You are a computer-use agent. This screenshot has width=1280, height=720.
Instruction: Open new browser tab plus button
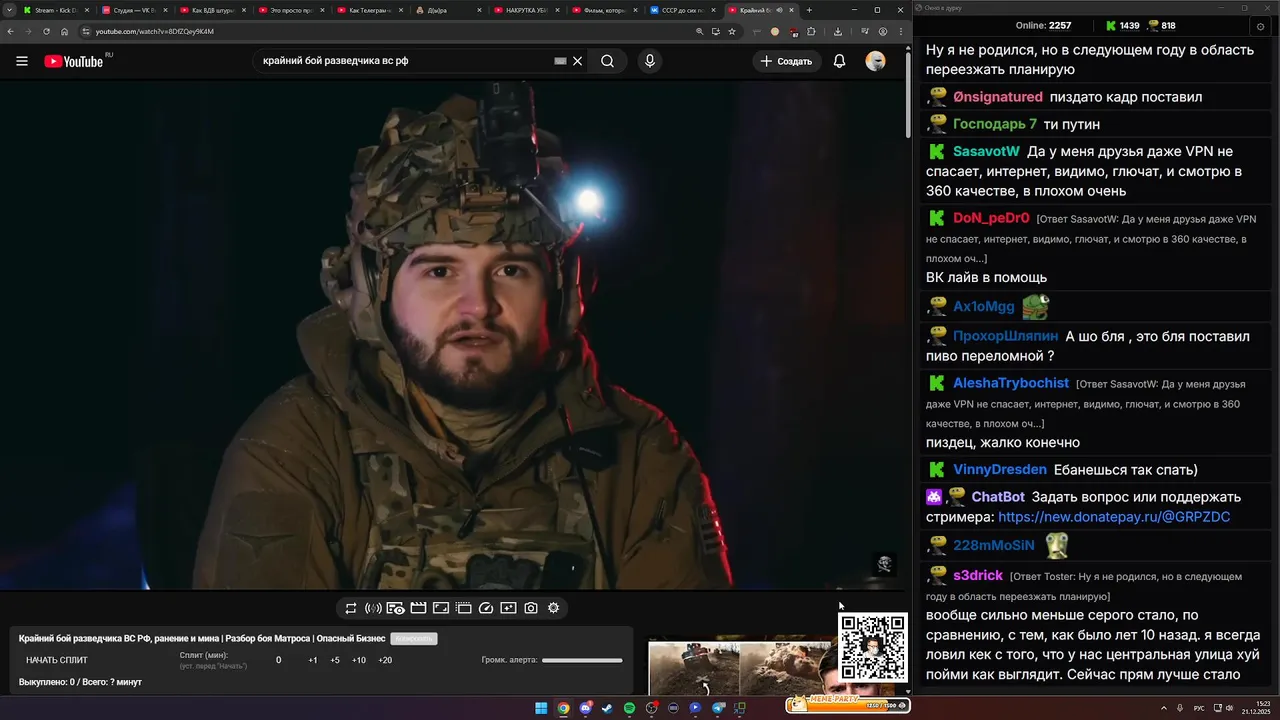point(809,10)
